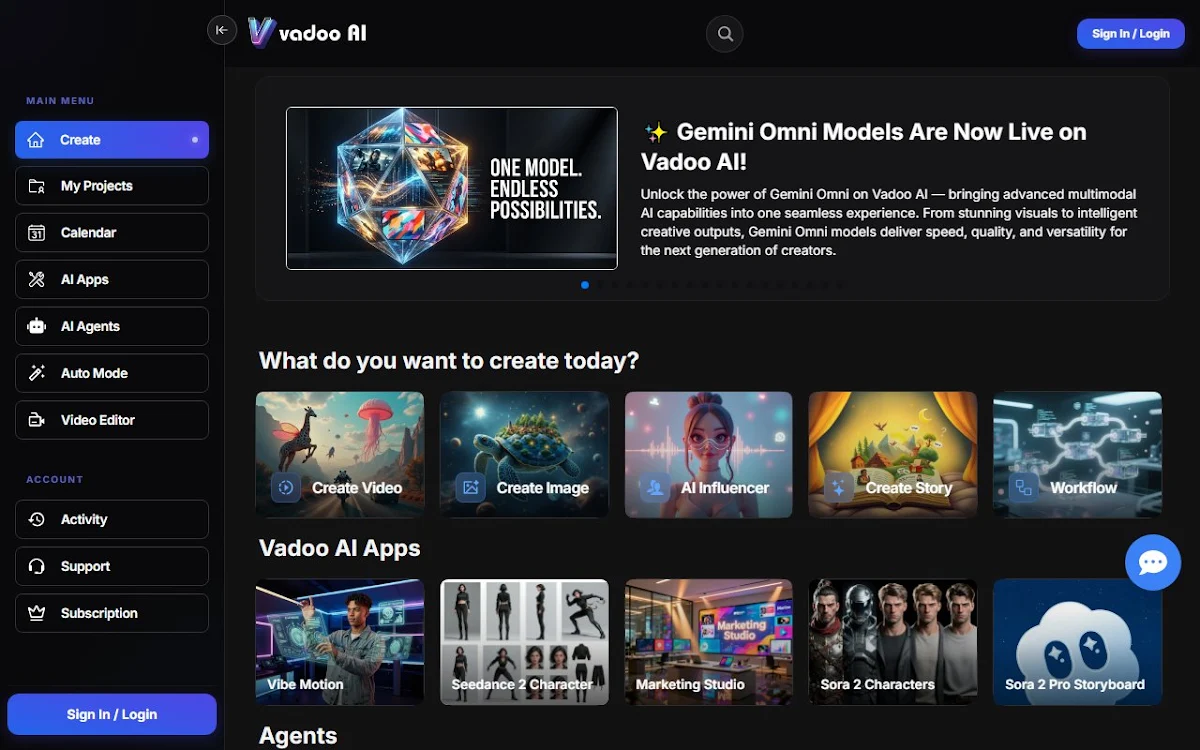Click the Vadoo AI logo
The width and height of the screenshot is (1200, 750).
pos(307,33)
